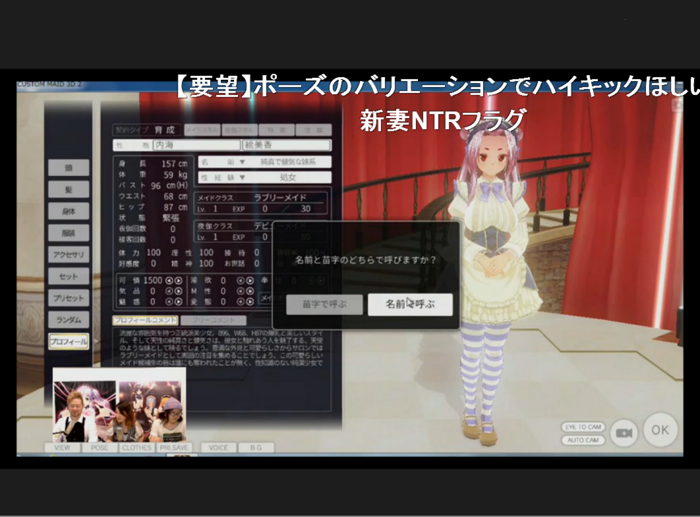This screenshot has width=700, height=517.
Task: Edit the given name field 絵美香
Action: coord(287,145)
